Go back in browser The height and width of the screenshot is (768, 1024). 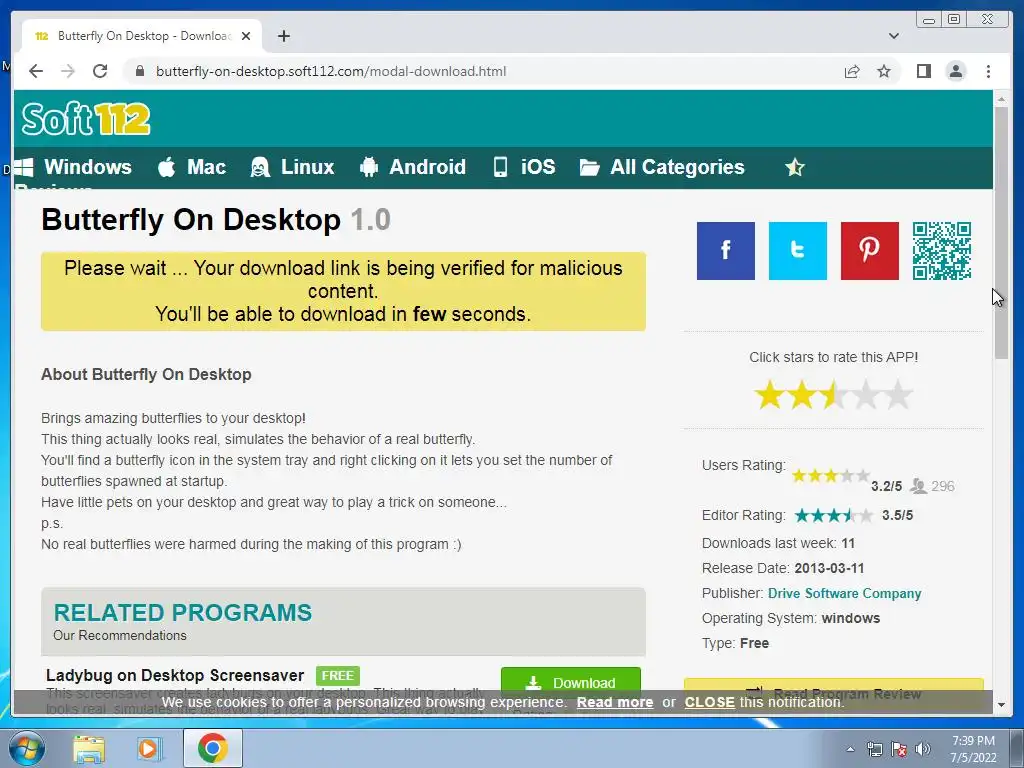(x=36, y=71)
